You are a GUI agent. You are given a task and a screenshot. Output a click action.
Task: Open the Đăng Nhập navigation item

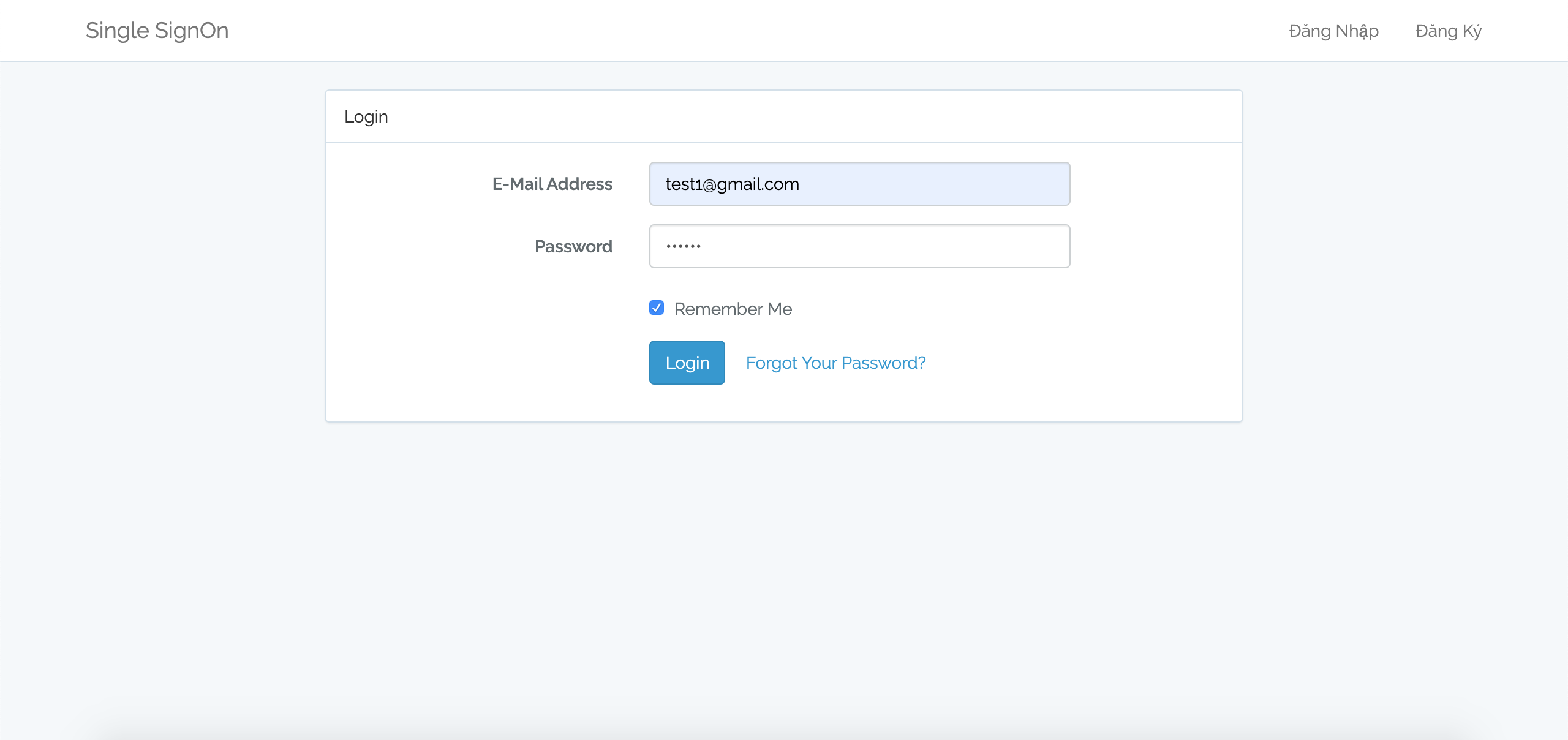[1333, 31]
